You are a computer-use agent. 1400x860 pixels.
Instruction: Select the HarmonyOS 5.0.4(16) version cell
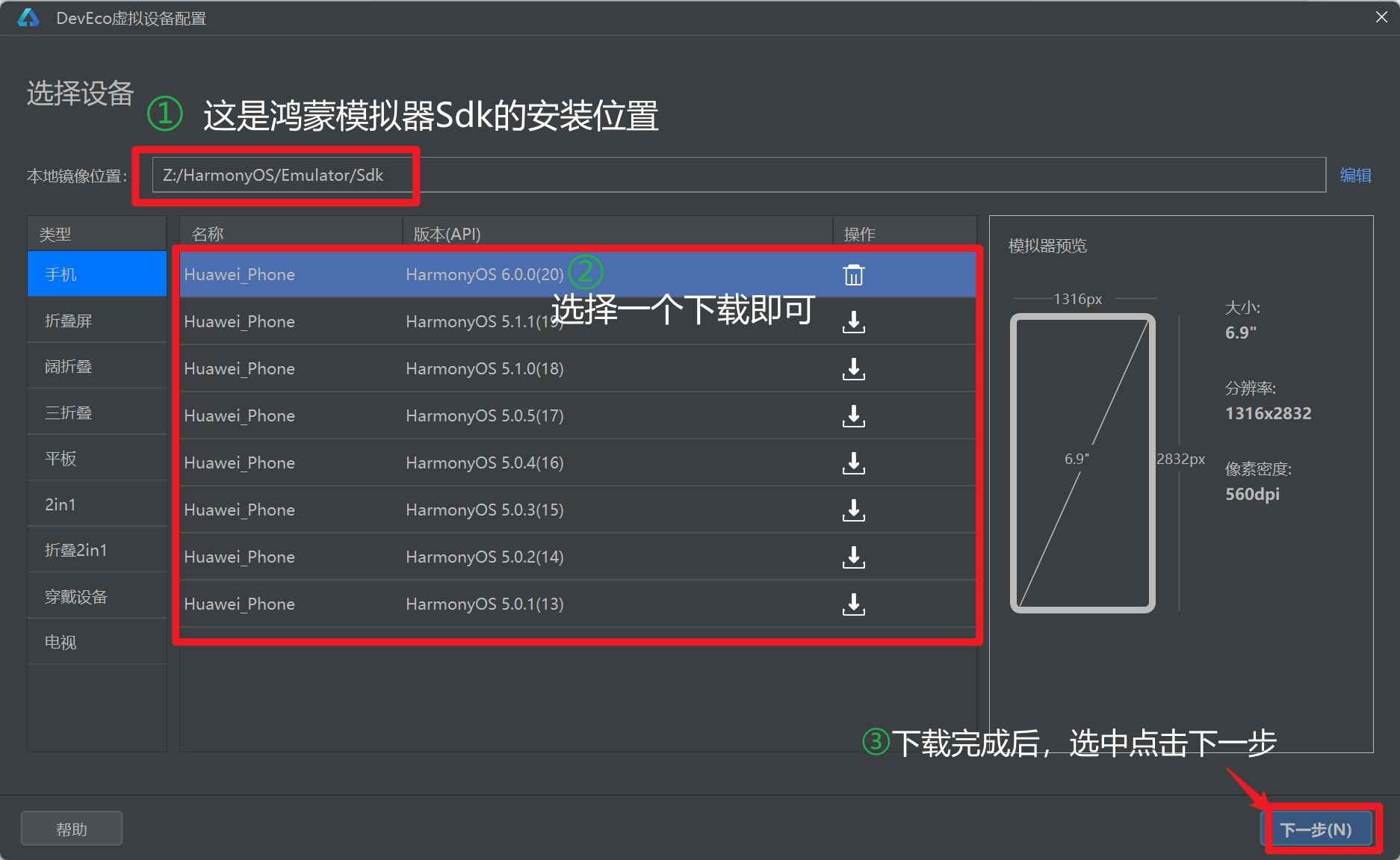485,463
